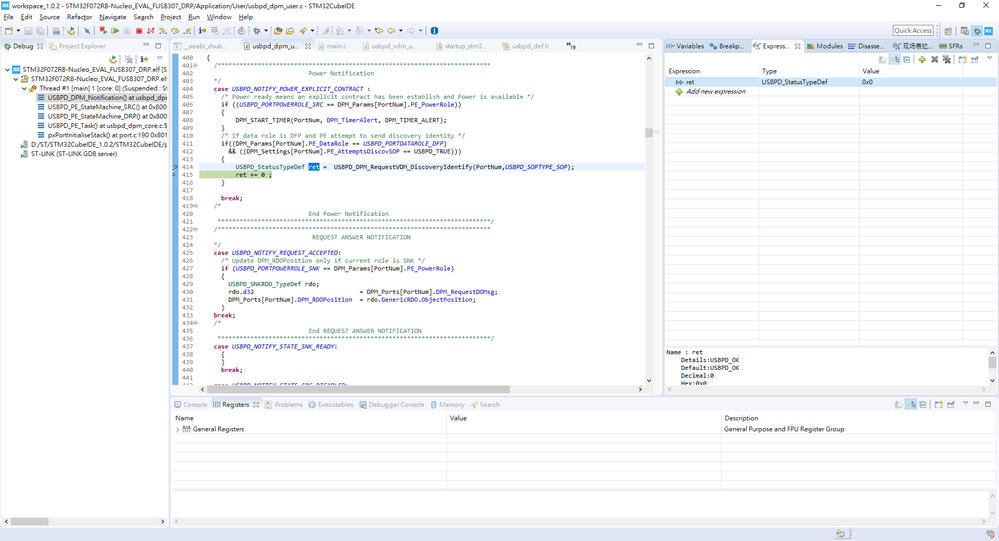This screenshot has height=541, width=999.
Task: Collapse the Thread #1 tree node
Action: pyautogui.click(x=24, y=89)
